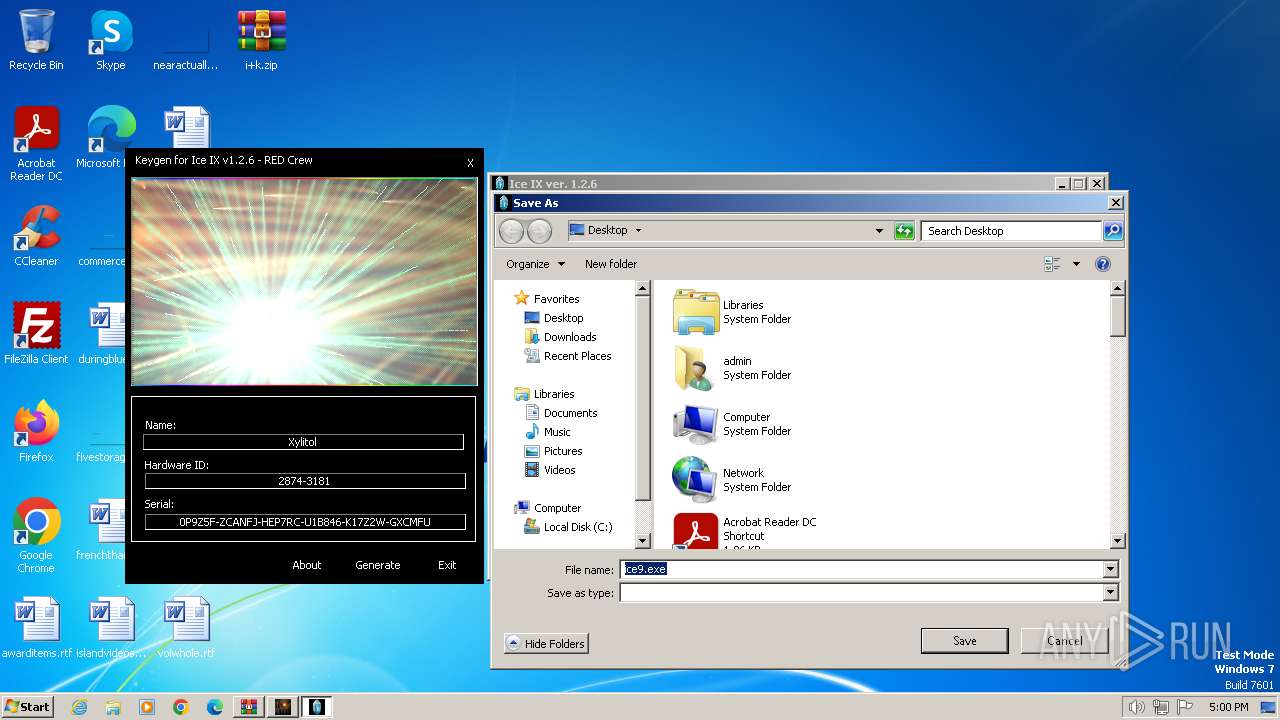The width and height of the screenshot is (1280, 720).
Task: Expand the Desktop address path dropdown
Action: [x=638, y=231]
